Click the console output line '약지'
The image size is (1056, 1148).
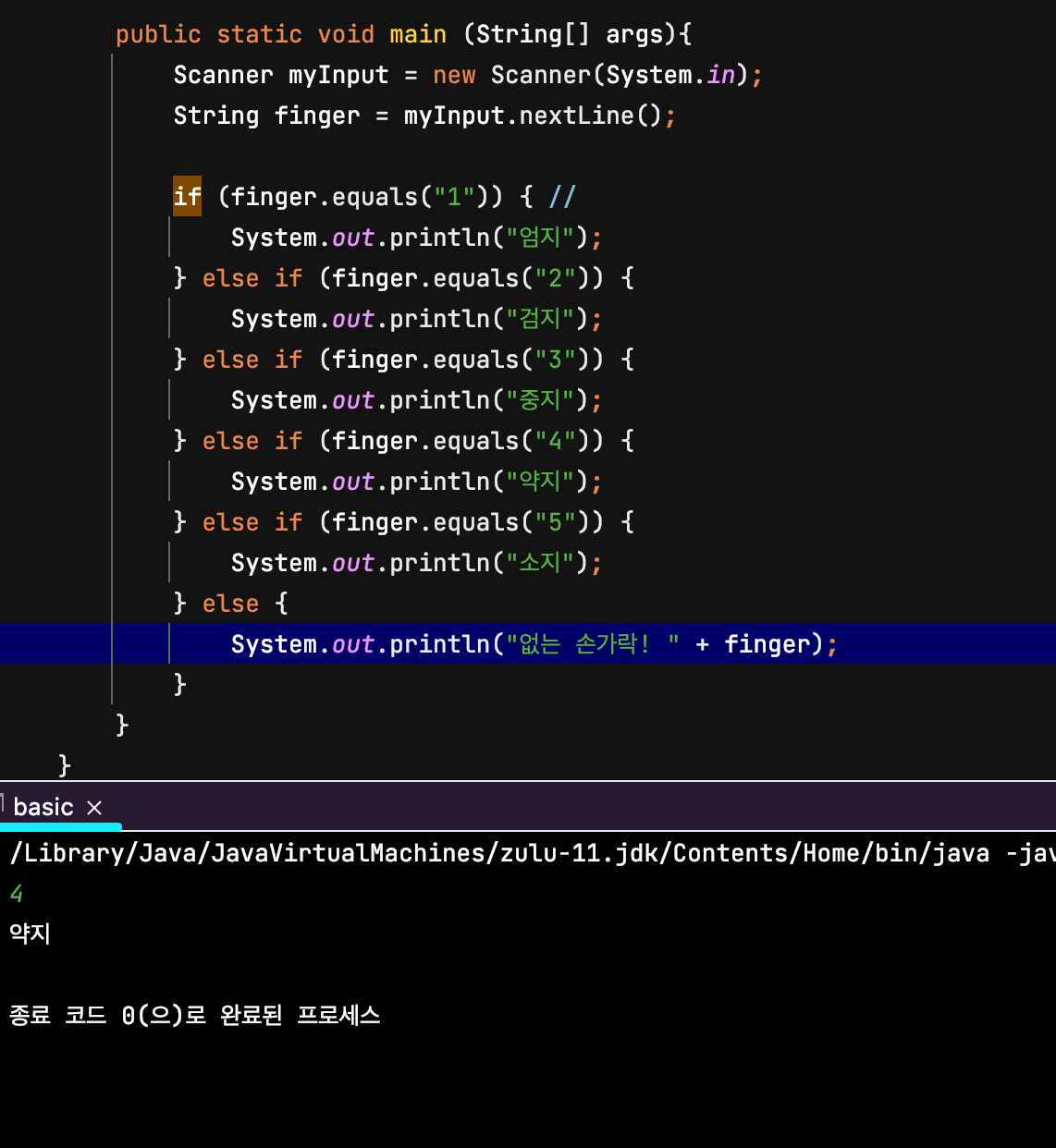click(30, 934)
